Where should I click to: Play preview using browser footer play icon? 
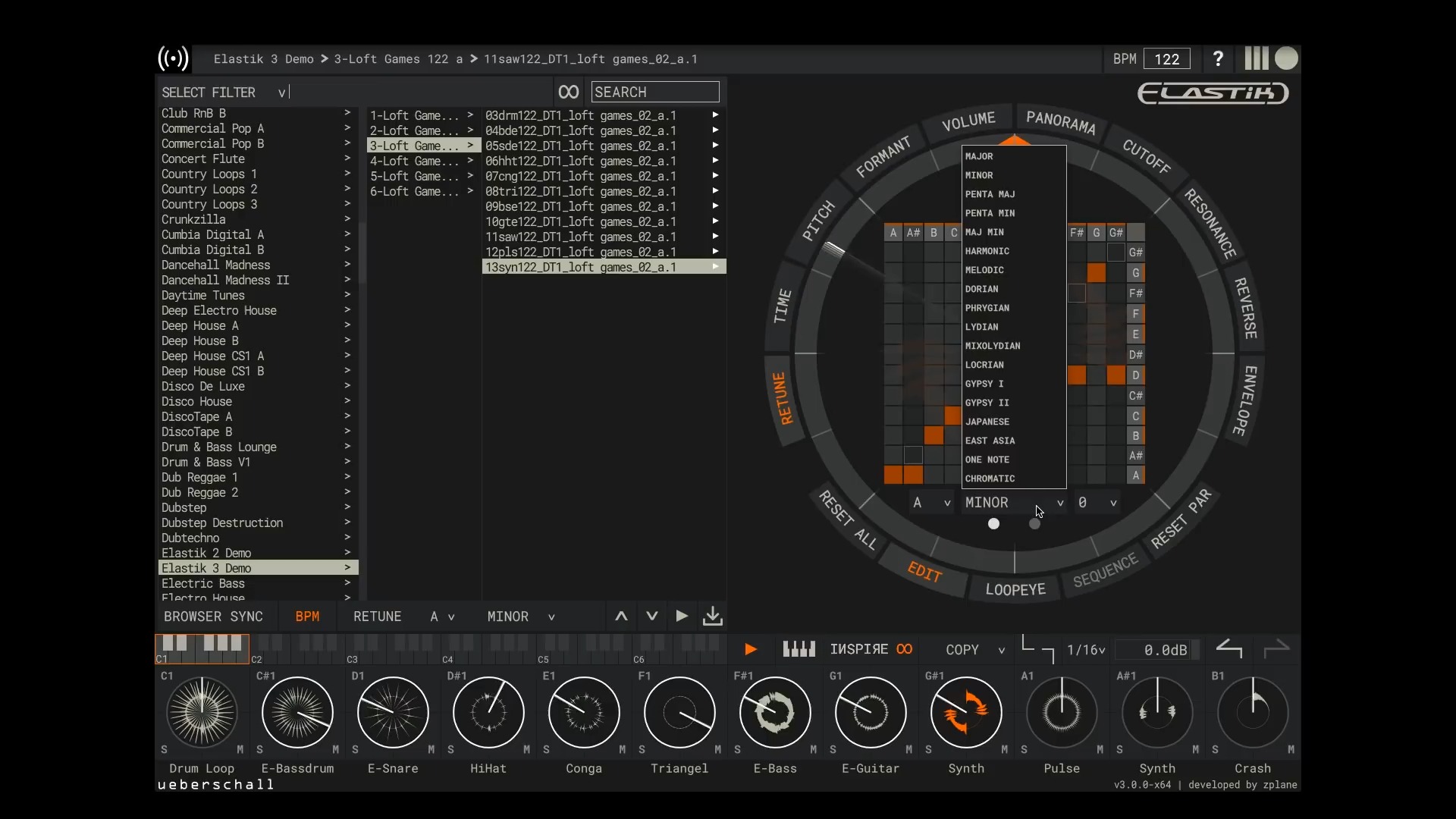[682, 617]
